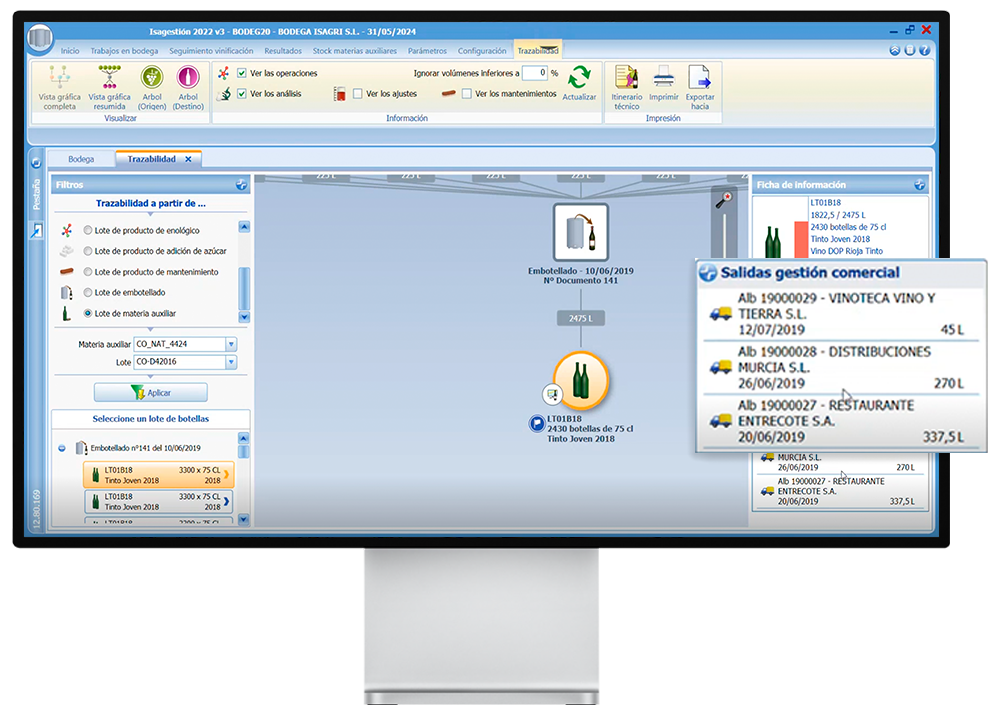Click the up arrow of the bottle lots scrollbar
Image resolution: width=1000 pixels, height=715 pixels.
[x=244, y=438]
